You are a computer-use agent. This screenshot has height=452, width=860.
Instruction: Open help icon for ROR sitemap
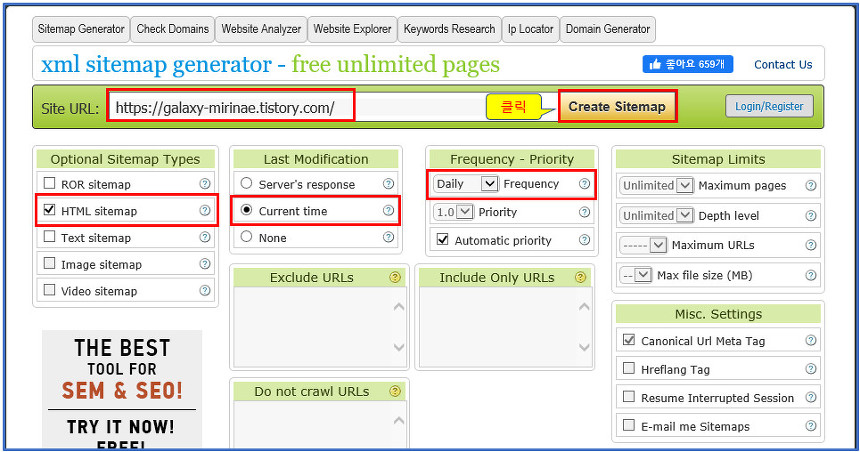pos(205,184)
